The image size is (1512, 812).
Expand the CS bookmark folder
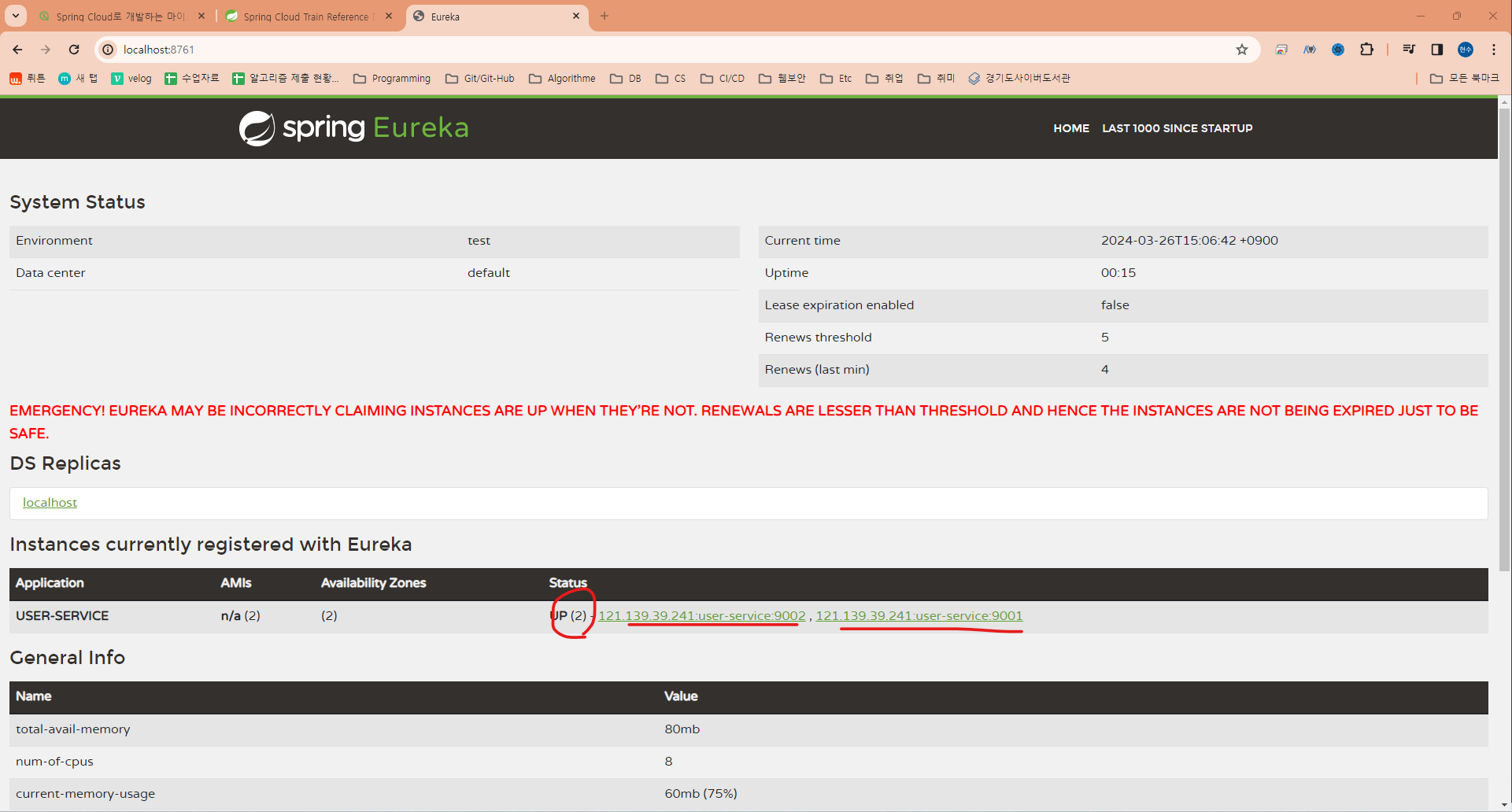click(671, 79)
